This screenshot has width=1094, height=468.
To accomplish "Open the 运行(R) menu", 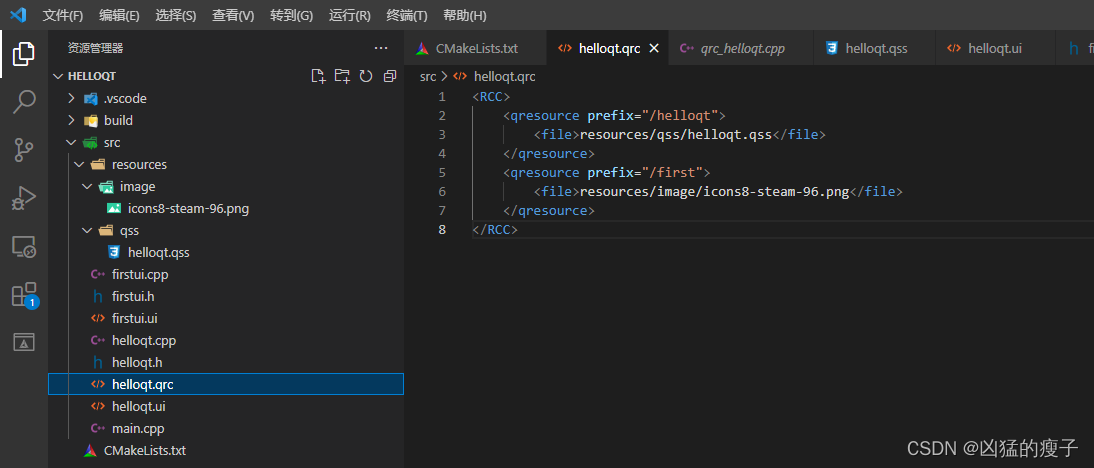I will (350, 15).
